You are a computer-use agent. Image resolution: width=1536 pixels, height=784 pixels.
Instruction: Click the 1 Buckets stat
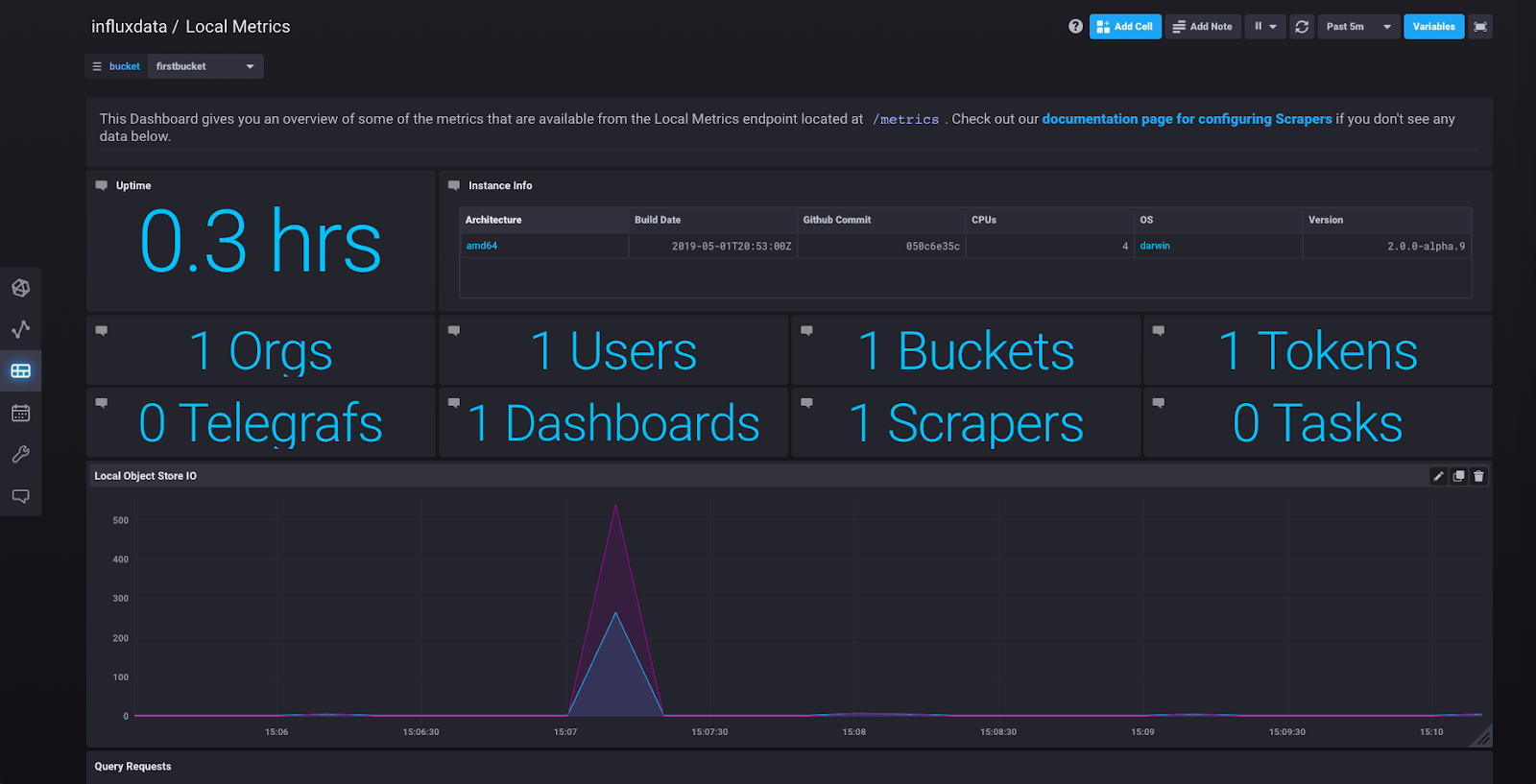[966, 351]
